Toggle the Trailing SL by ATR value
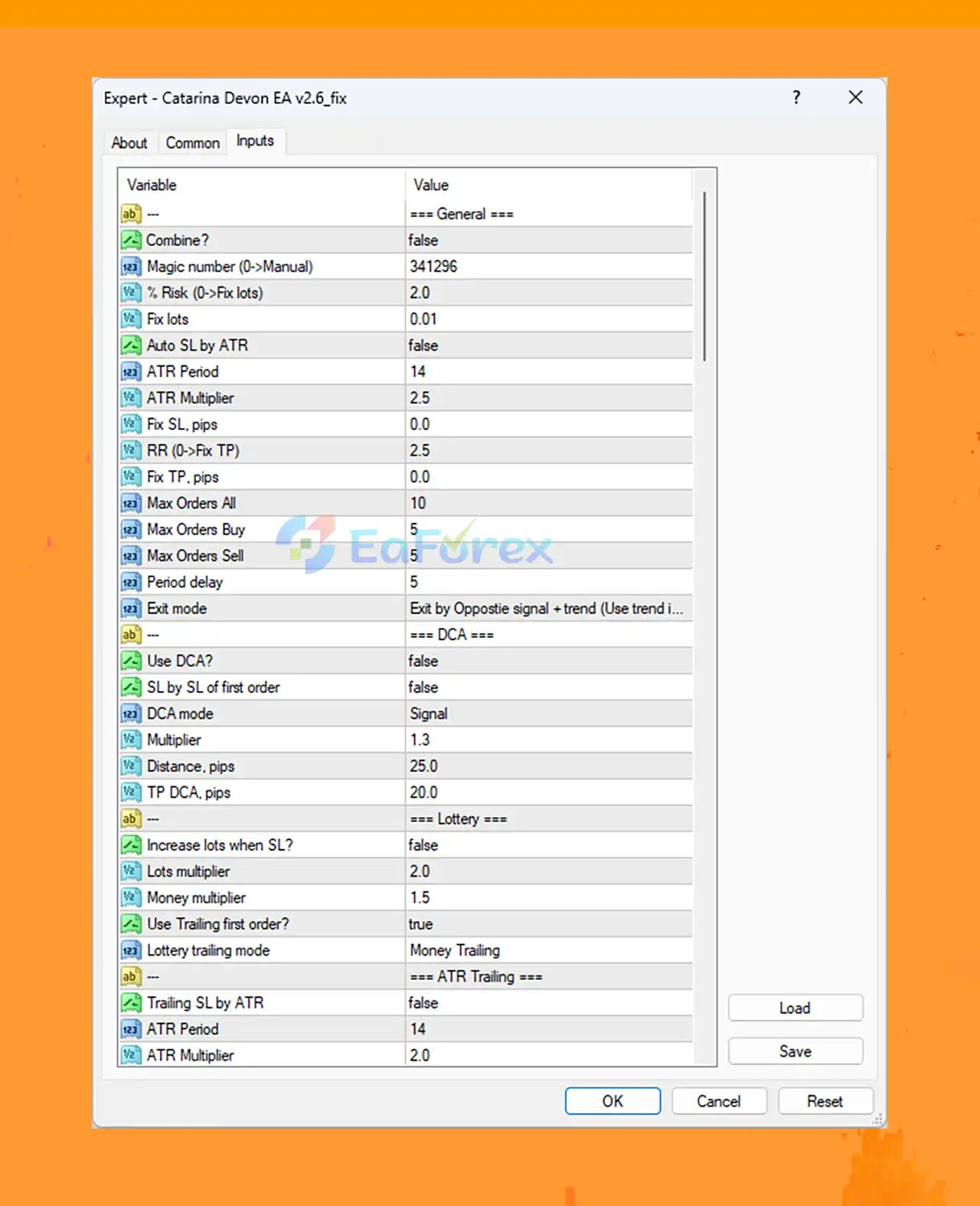Screen dimensions: 980x1206 pyautogui.click(x=548, y=1003)
